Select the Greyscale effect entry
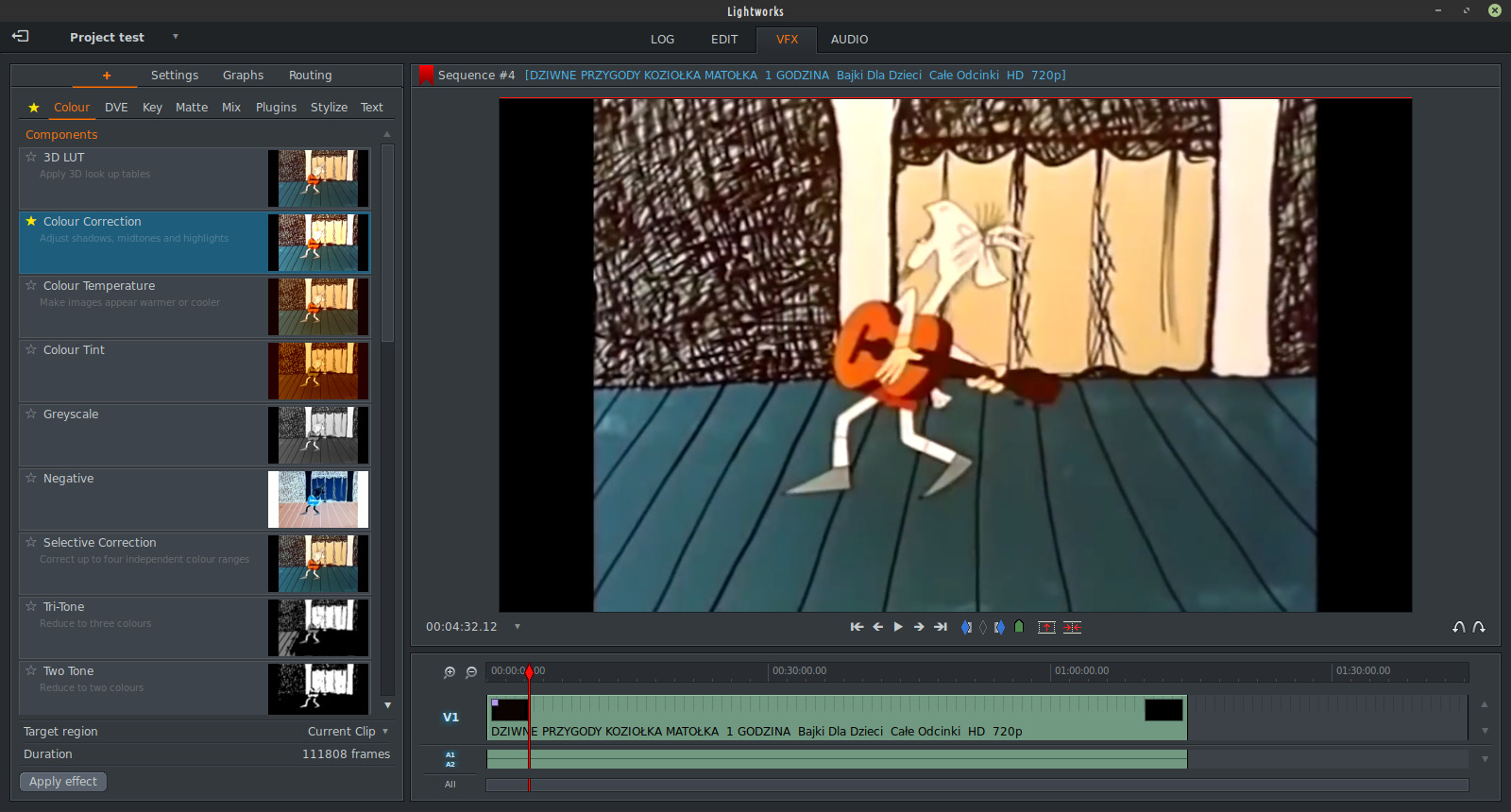1511x812 pixels. pyautogui.click(x=195, y=435)
